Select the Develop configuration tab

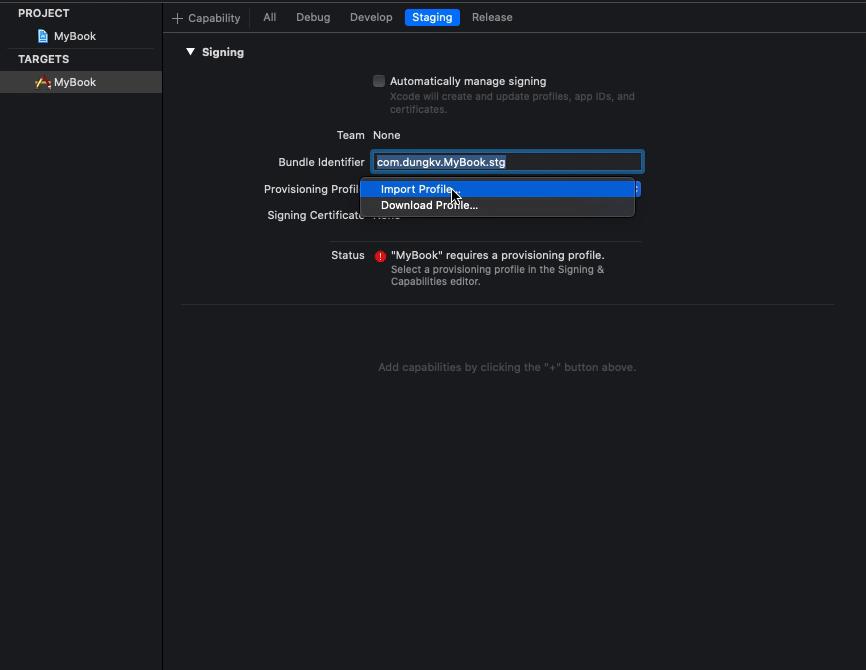coord(371,17)
